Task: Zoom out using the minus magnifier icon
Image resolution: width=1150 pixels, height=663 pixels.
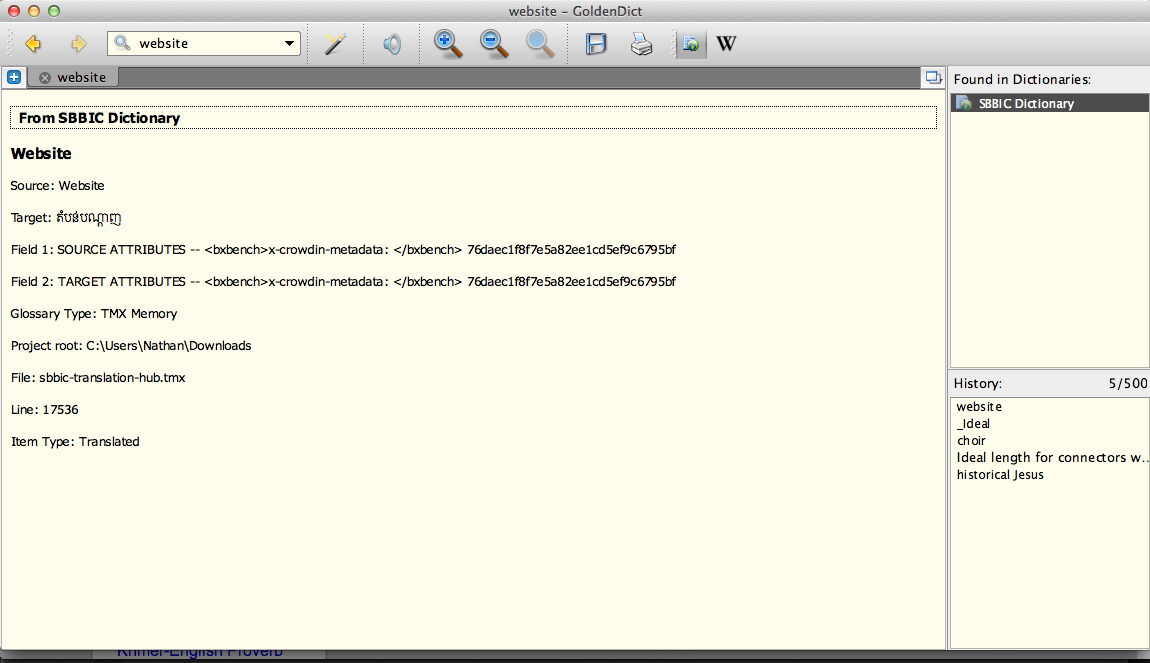Action: [x=493, y=43]
